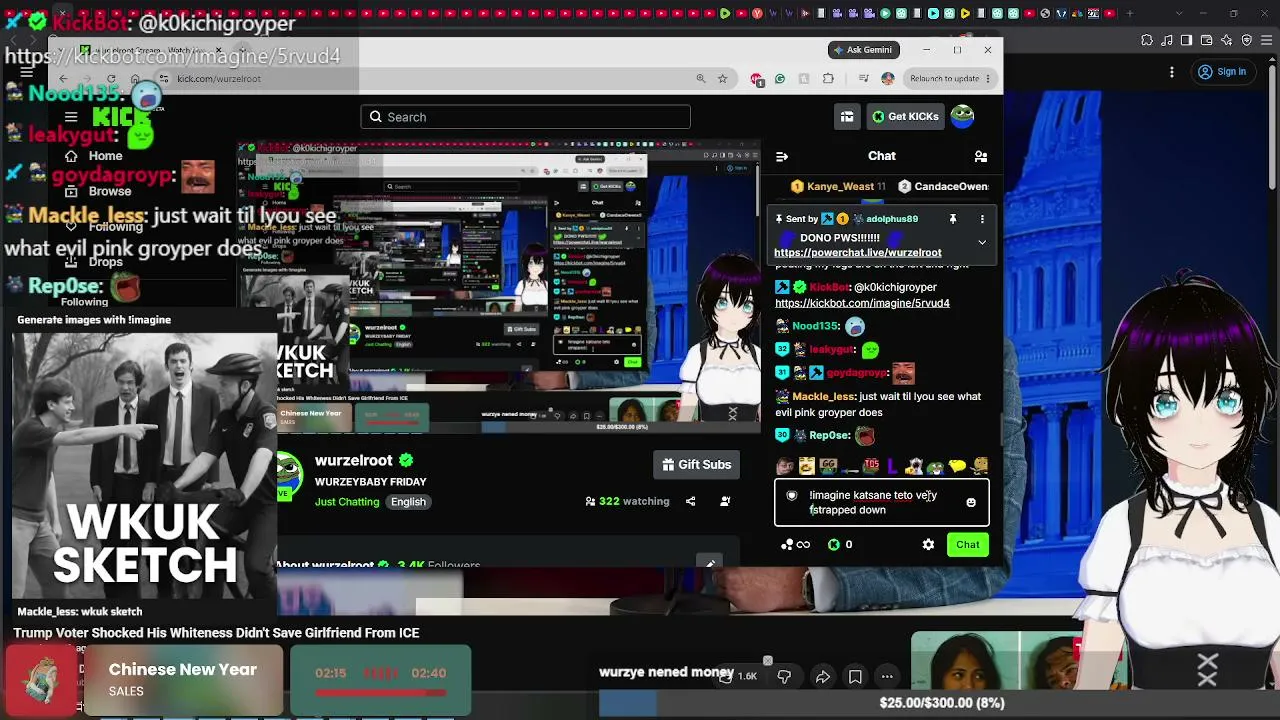Open the zoom magnifier icon in address bar

click(x=700, y=79)
